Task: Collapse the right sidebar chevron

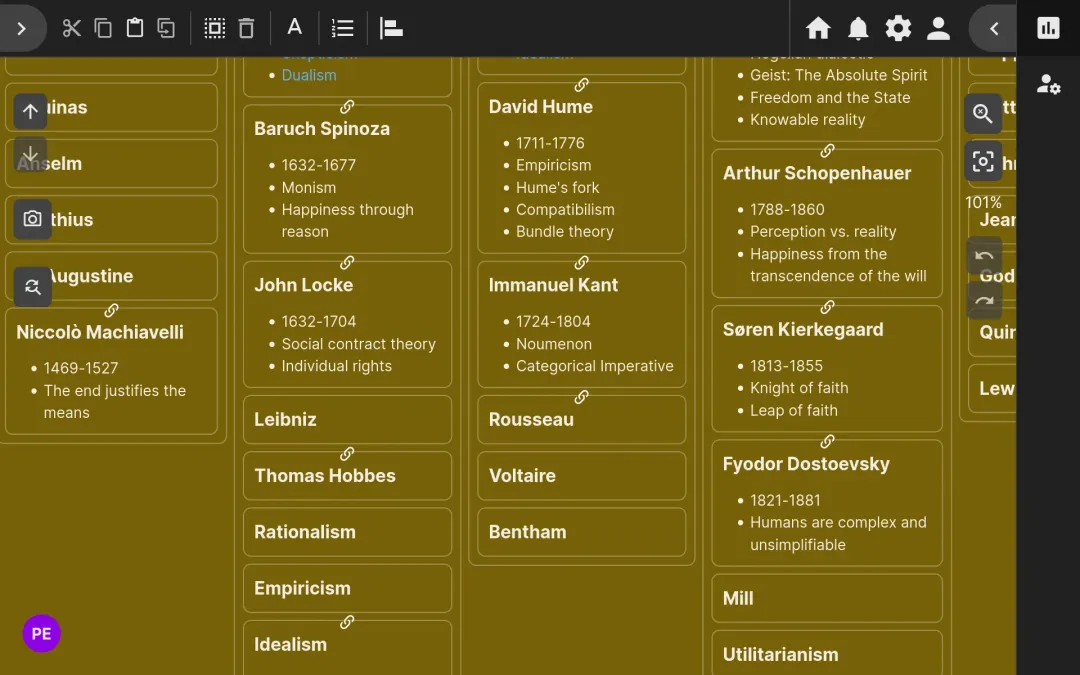Action: [994, 28]
